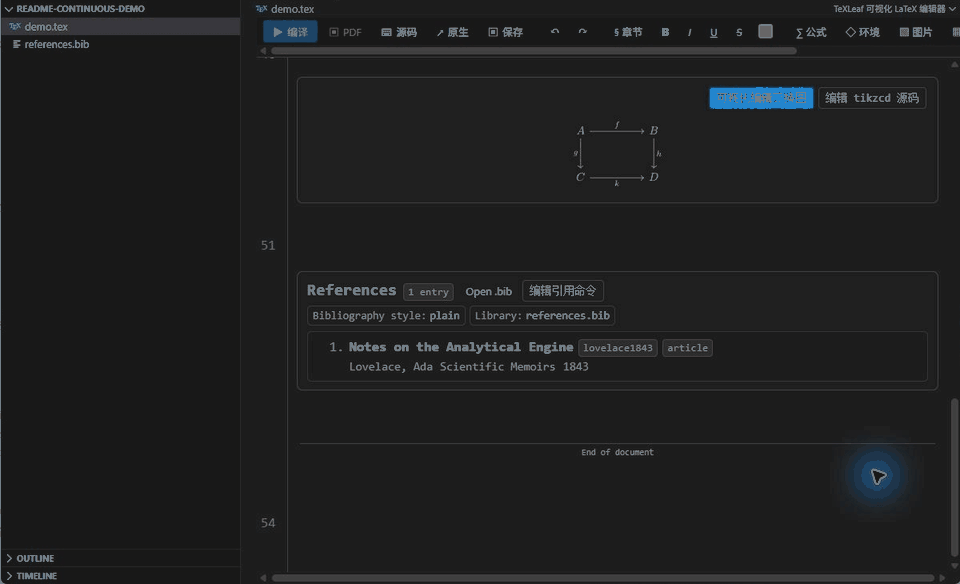Viewport: 960px width, 584px height.
Task: Click the 编译 compile button
Action: click(x=290, y=32)
